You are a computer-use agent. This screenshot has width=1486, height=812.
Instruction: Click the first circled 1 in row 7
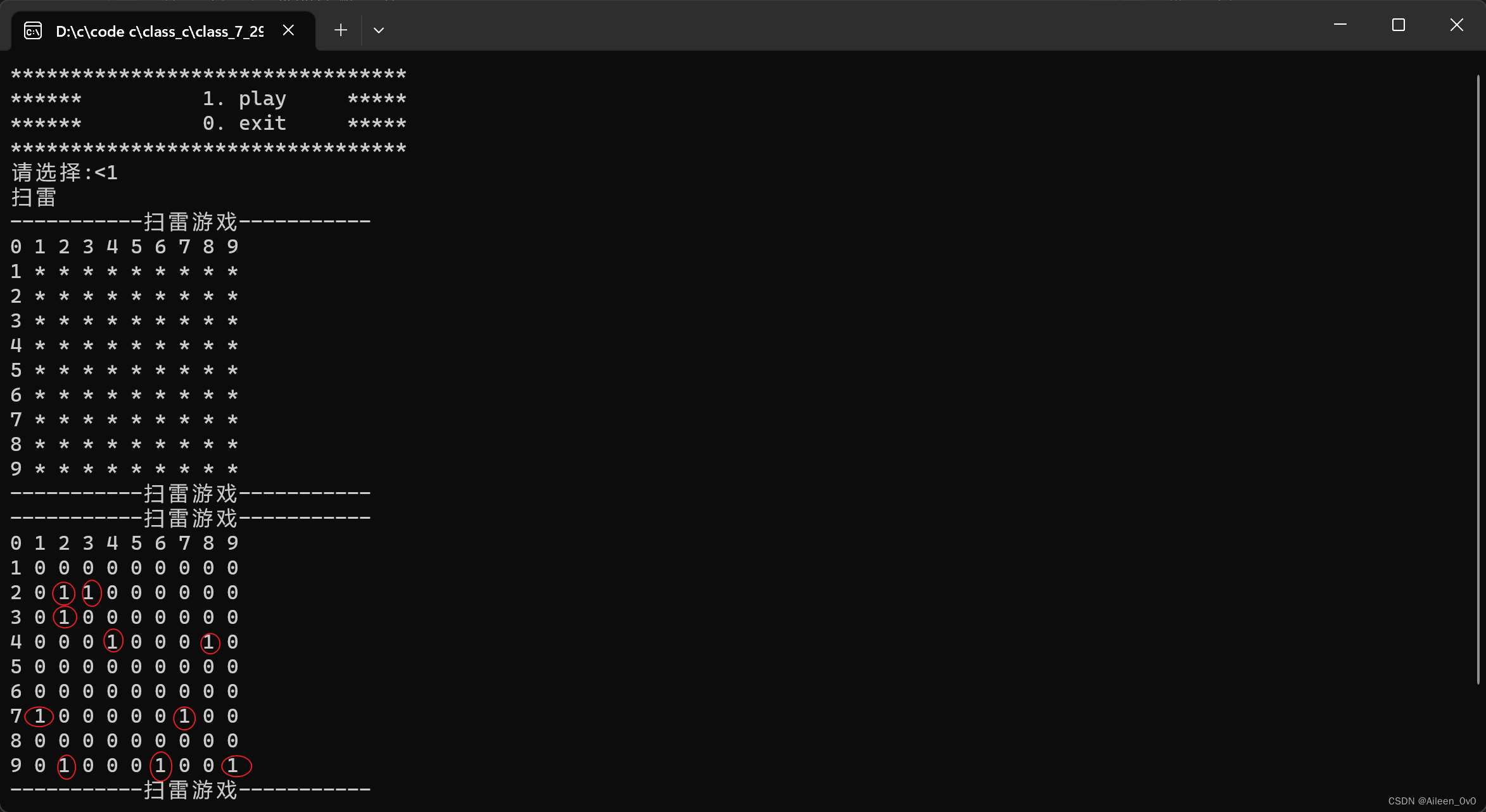click(x=39, y=716)
